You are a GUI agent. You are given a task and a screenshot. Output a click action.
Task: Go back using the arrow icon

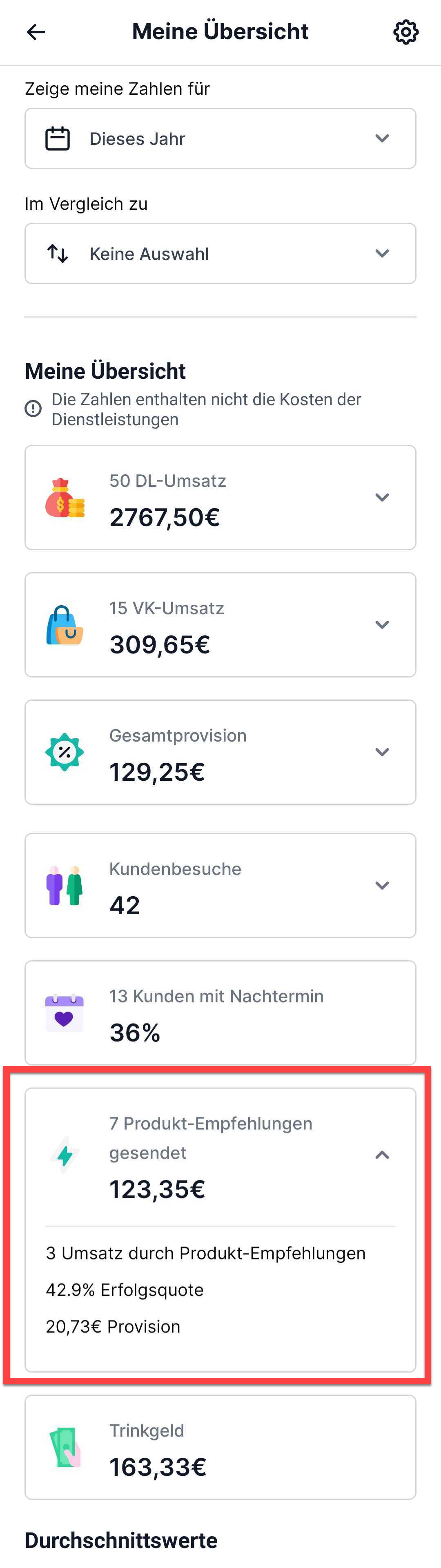[x=36, y=32]
